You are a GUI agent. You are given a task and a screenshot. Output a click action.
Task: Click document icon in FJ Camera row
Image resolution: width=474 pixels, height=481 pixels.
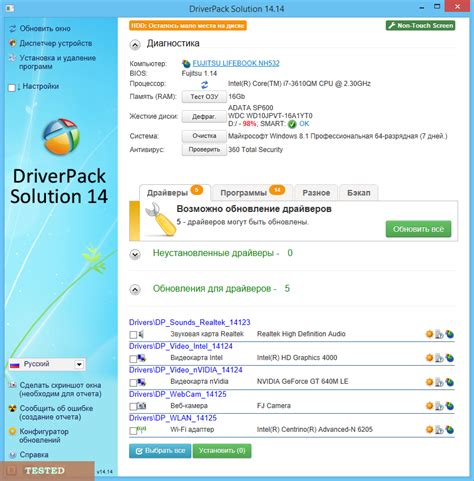pos(439,406)
